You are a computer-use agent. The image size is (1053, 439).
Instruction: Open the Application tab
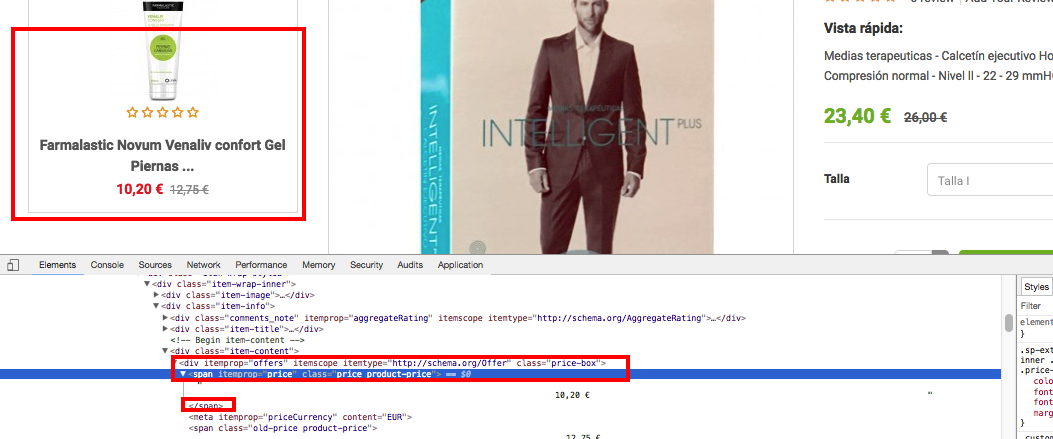(460, 265)
